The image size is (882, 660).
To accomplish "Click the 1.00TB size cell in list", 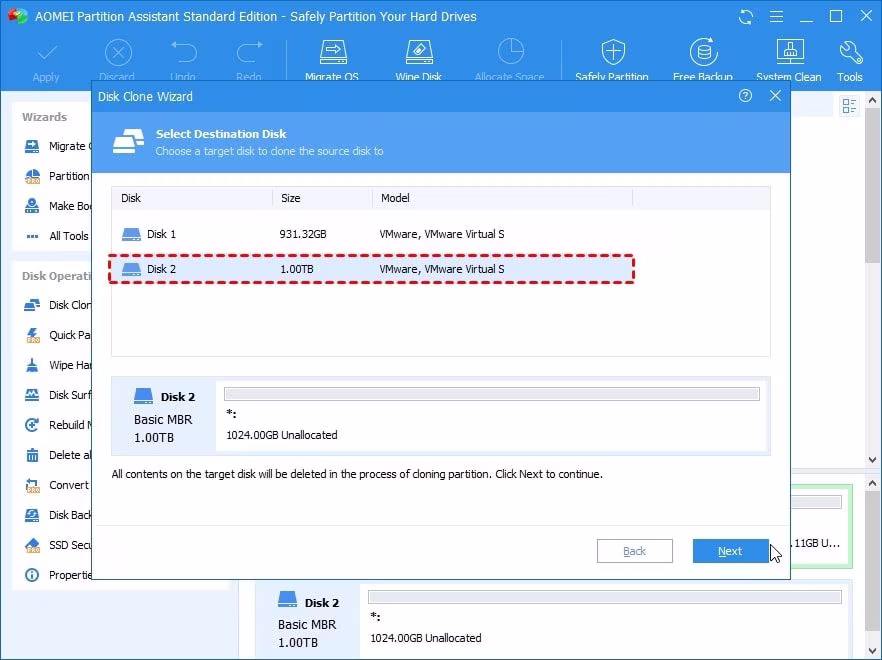I will pos(296,269).
